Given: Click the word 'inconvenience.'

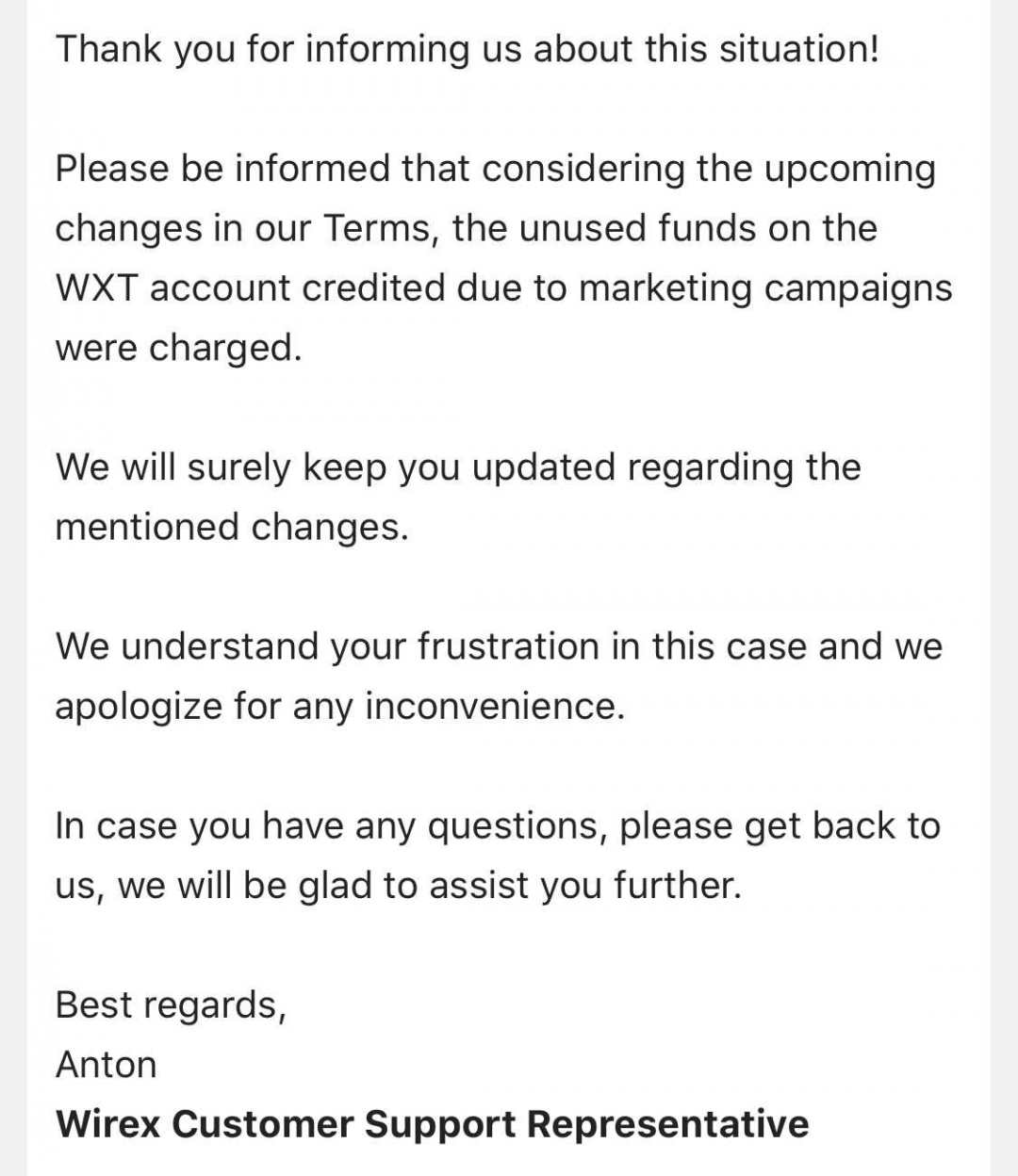Looking at the screenshot, I should (495, 706).
